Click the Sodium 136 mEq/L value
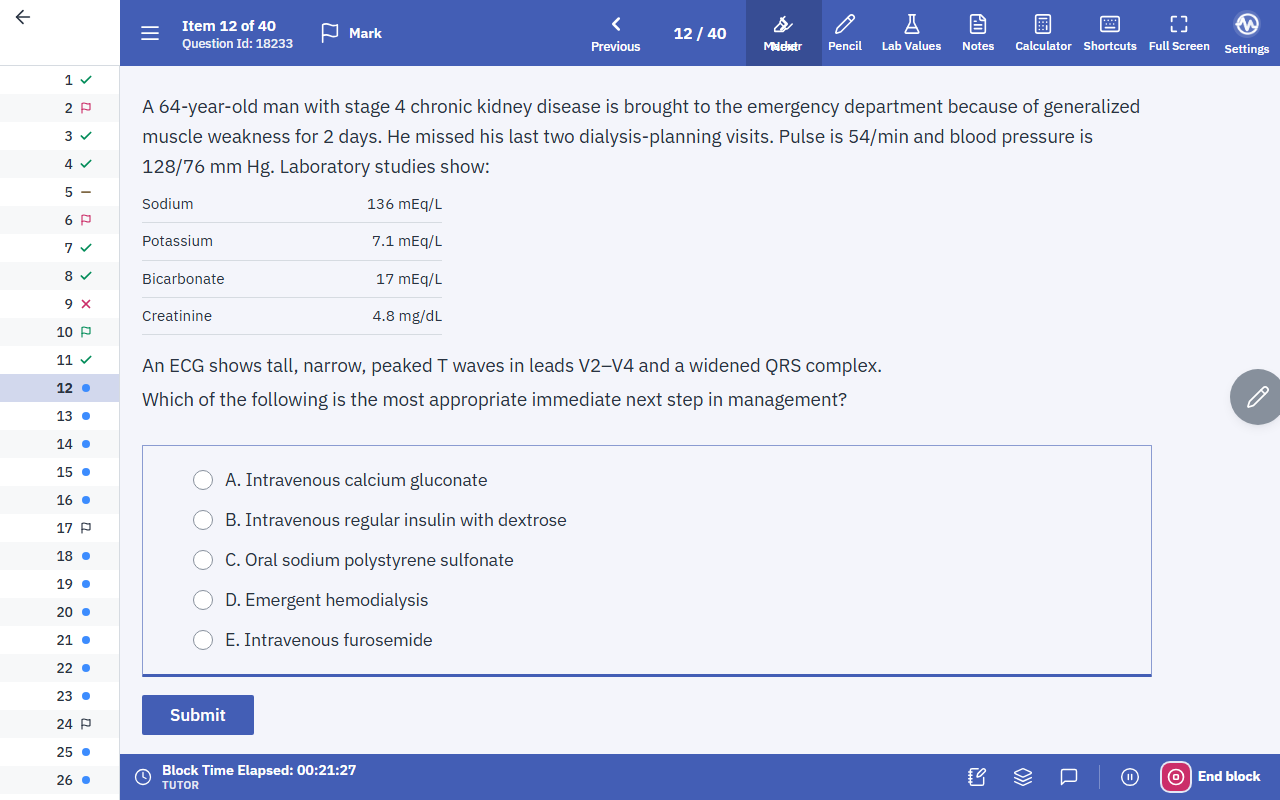This screenshot has height=800, width=1280. (404, 204)
